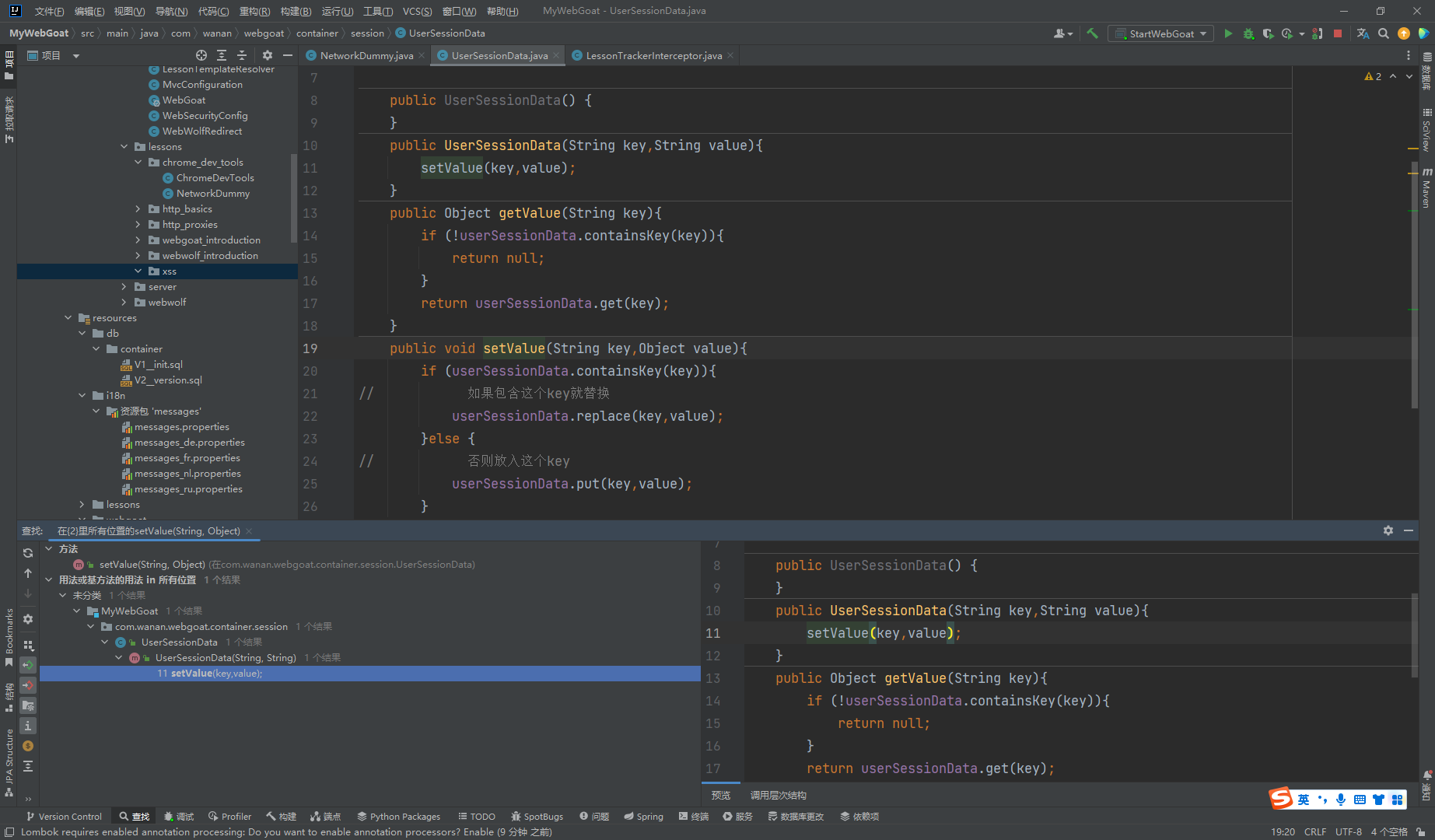Toggle show import statements filter
The width and height of the screenshot is (1435, 840).
click(28, 705)
